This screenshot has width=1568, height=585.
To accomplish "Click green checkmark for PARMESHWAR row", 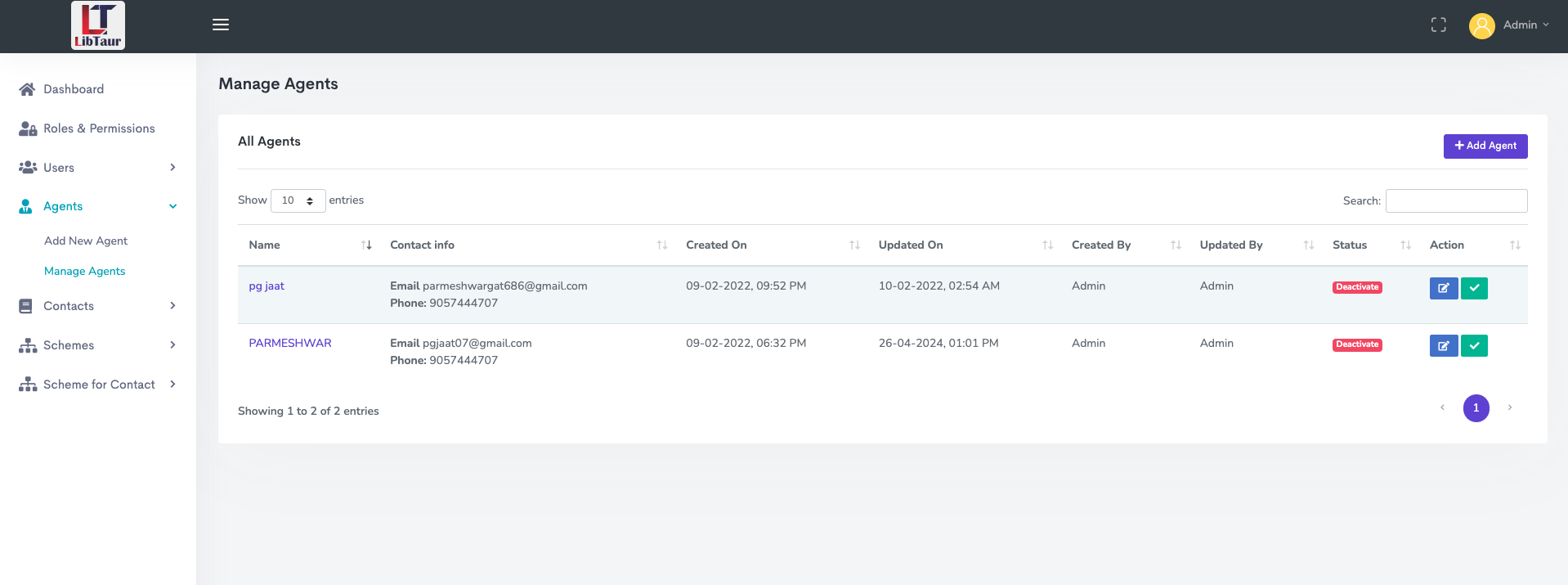I will 1474,345.
